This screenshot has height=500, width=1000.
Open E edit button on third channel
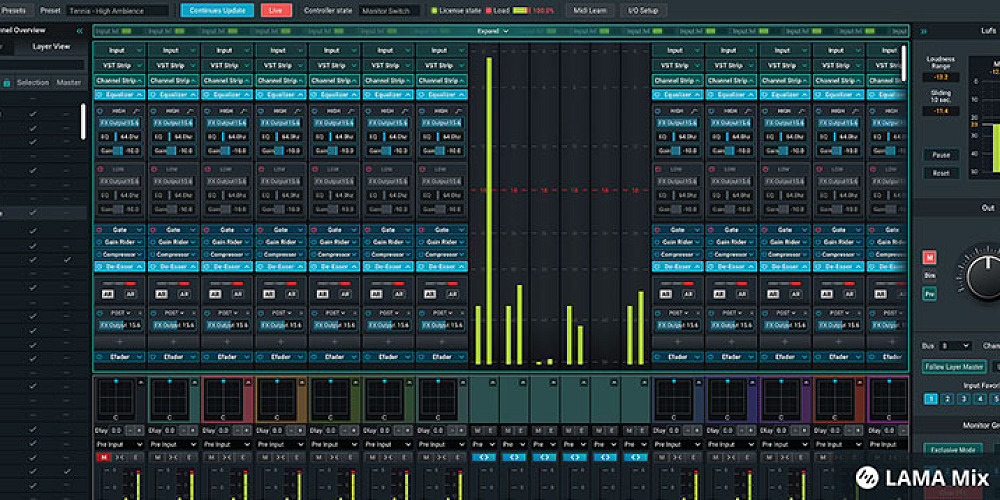click(x=242, y=457)
